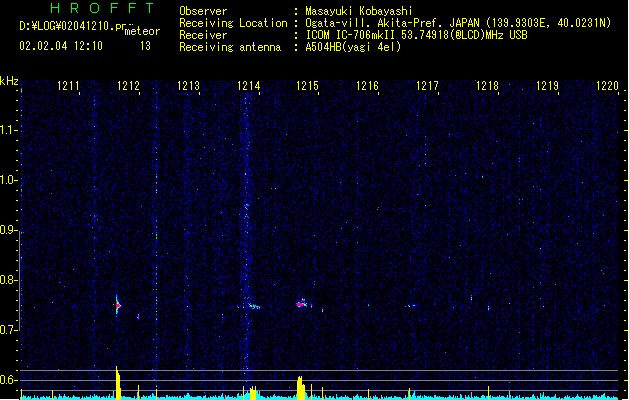Click the bright meteor echo before 1215
The image size is (629, 400).
[302, 303]
